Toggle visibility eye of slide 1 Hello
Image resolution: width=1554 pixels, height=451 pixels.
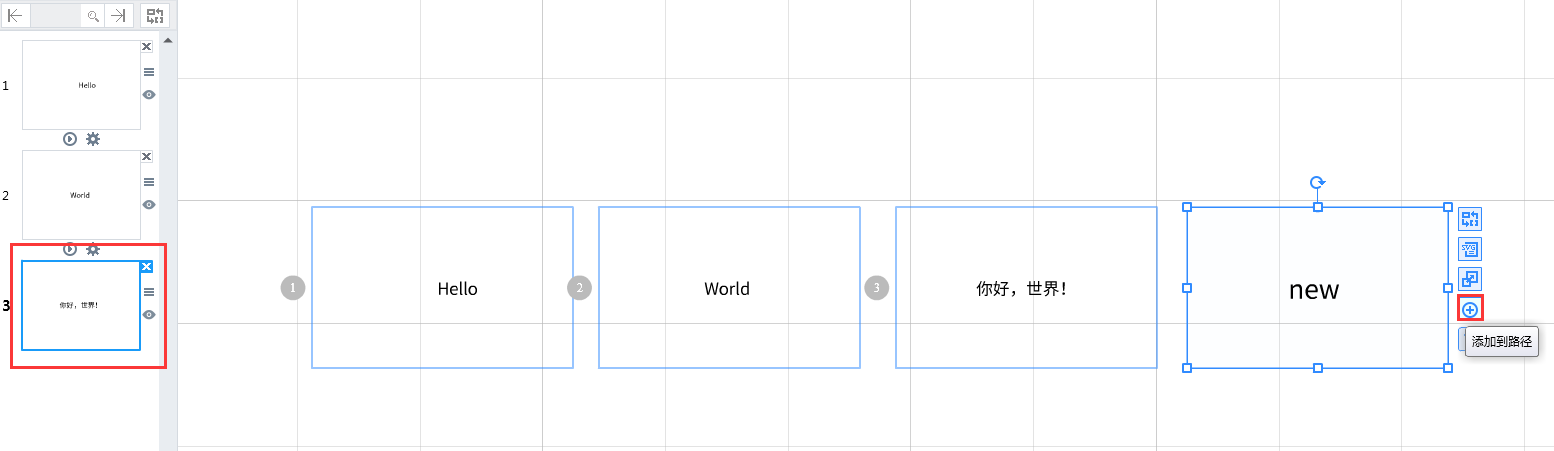149,94
